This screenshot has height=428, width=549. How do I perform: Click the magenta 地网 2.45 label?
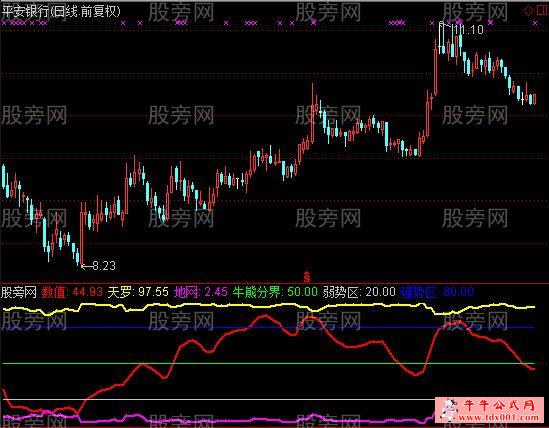tap(201, 292)
